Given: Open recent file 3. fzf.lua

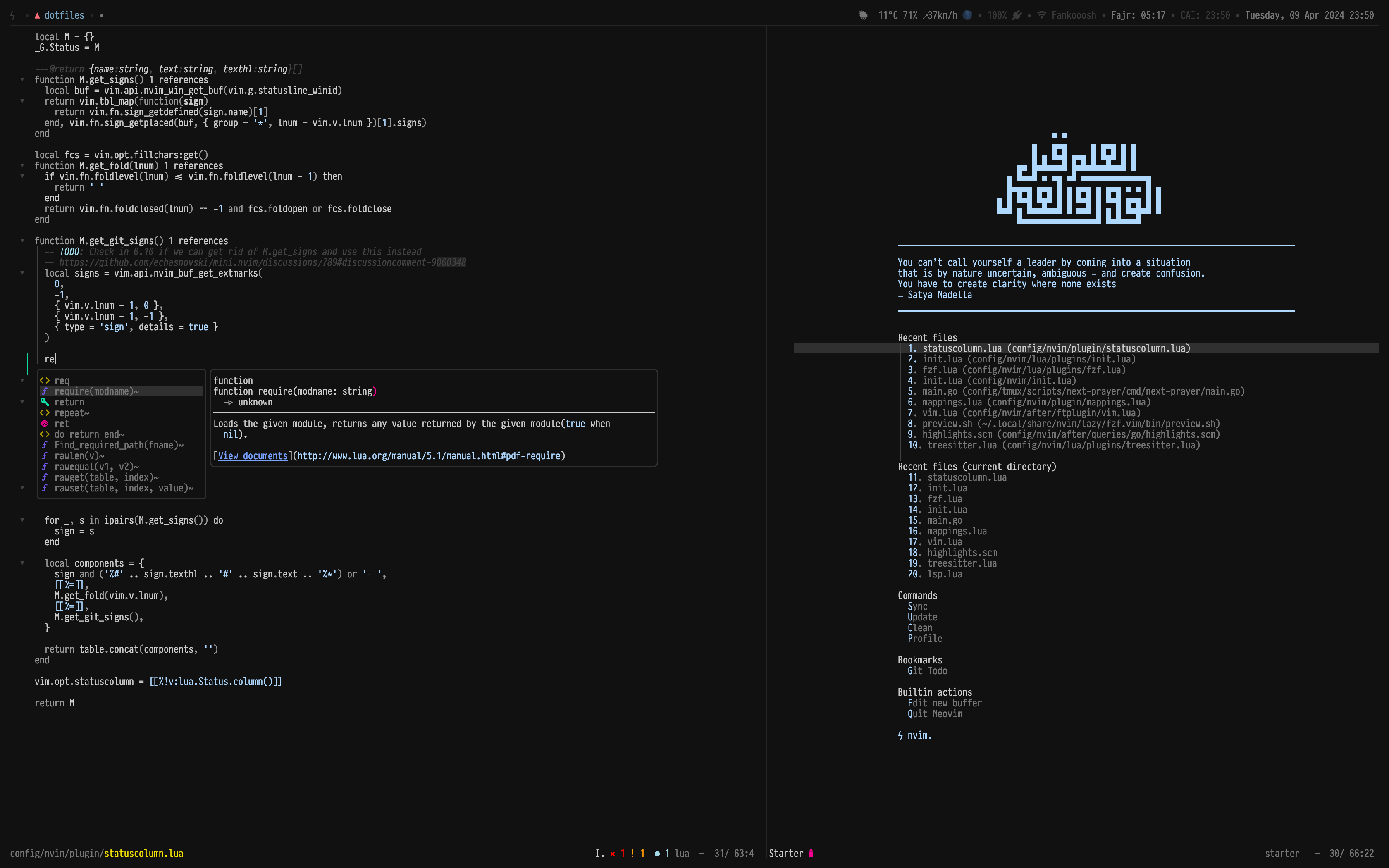Looking at the screenshot, I should pyautogui.click(x=1017, y=370).
